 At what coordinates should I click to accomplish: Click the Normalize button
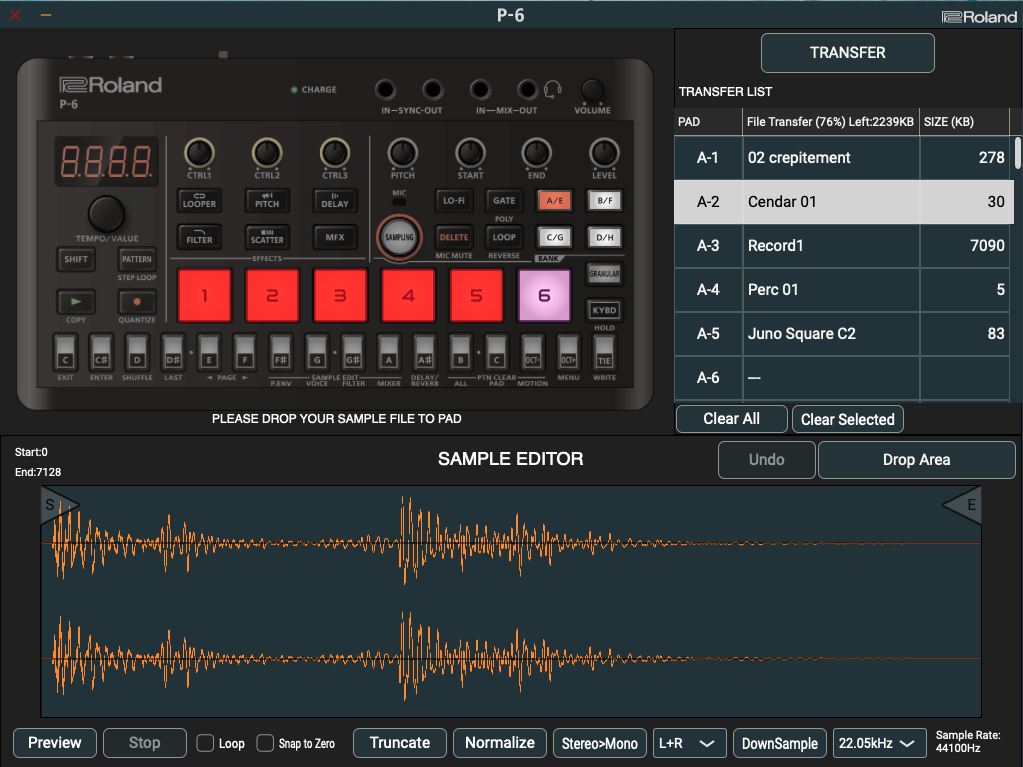tap(499, 743)
